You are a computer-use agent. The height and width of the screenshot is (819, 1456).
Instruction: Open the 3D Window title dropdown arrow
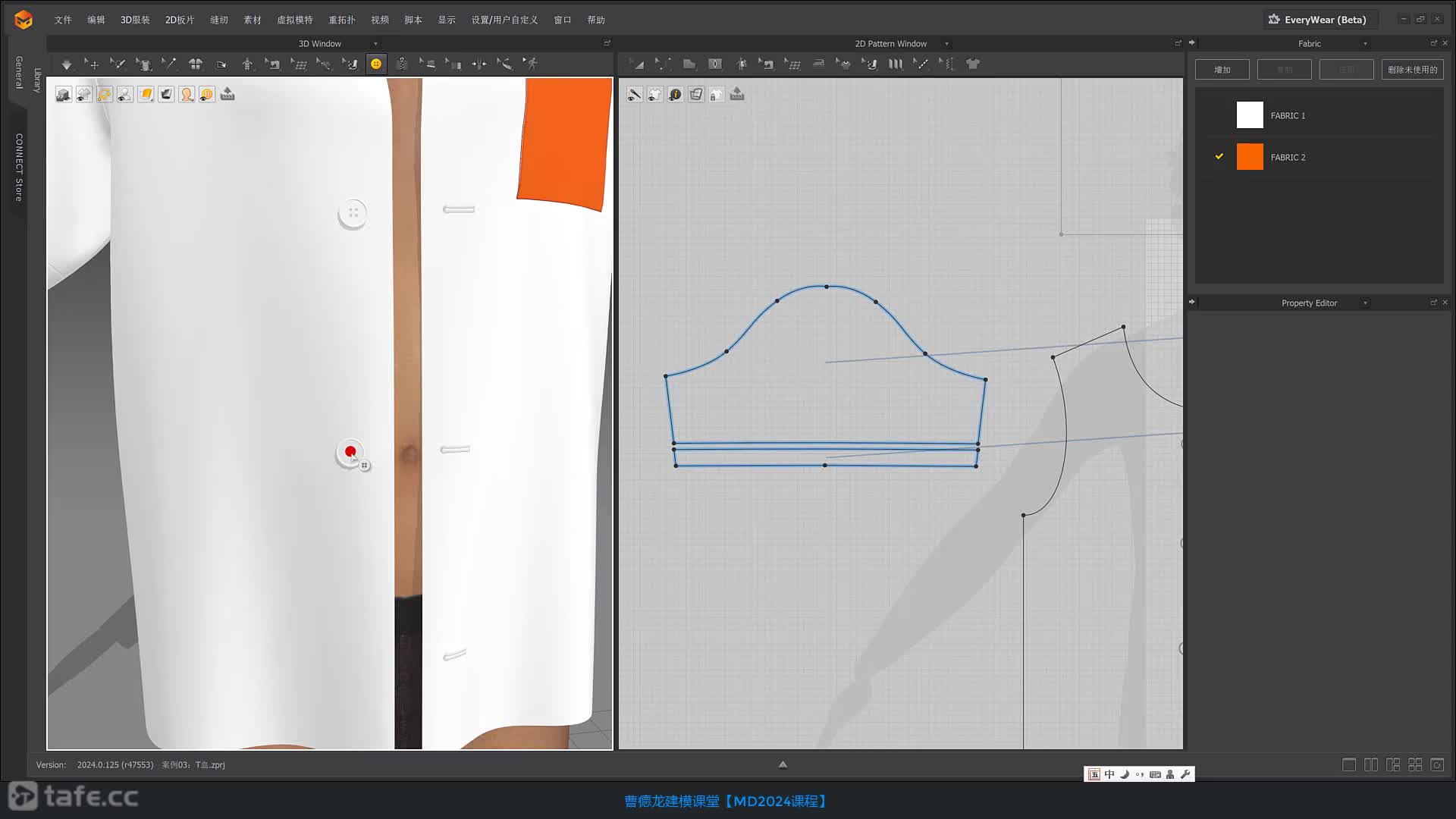[x=375, y=44]
